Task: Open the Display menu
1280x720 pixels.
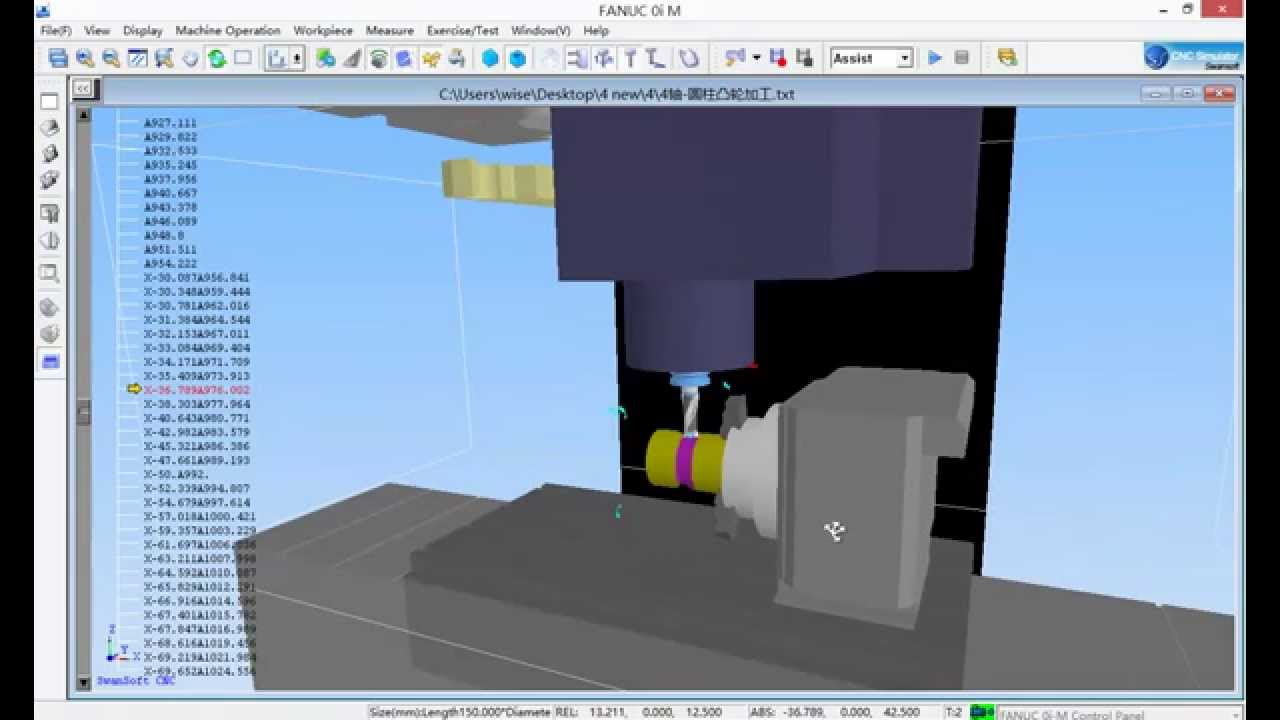Action: tap(143, 31)
